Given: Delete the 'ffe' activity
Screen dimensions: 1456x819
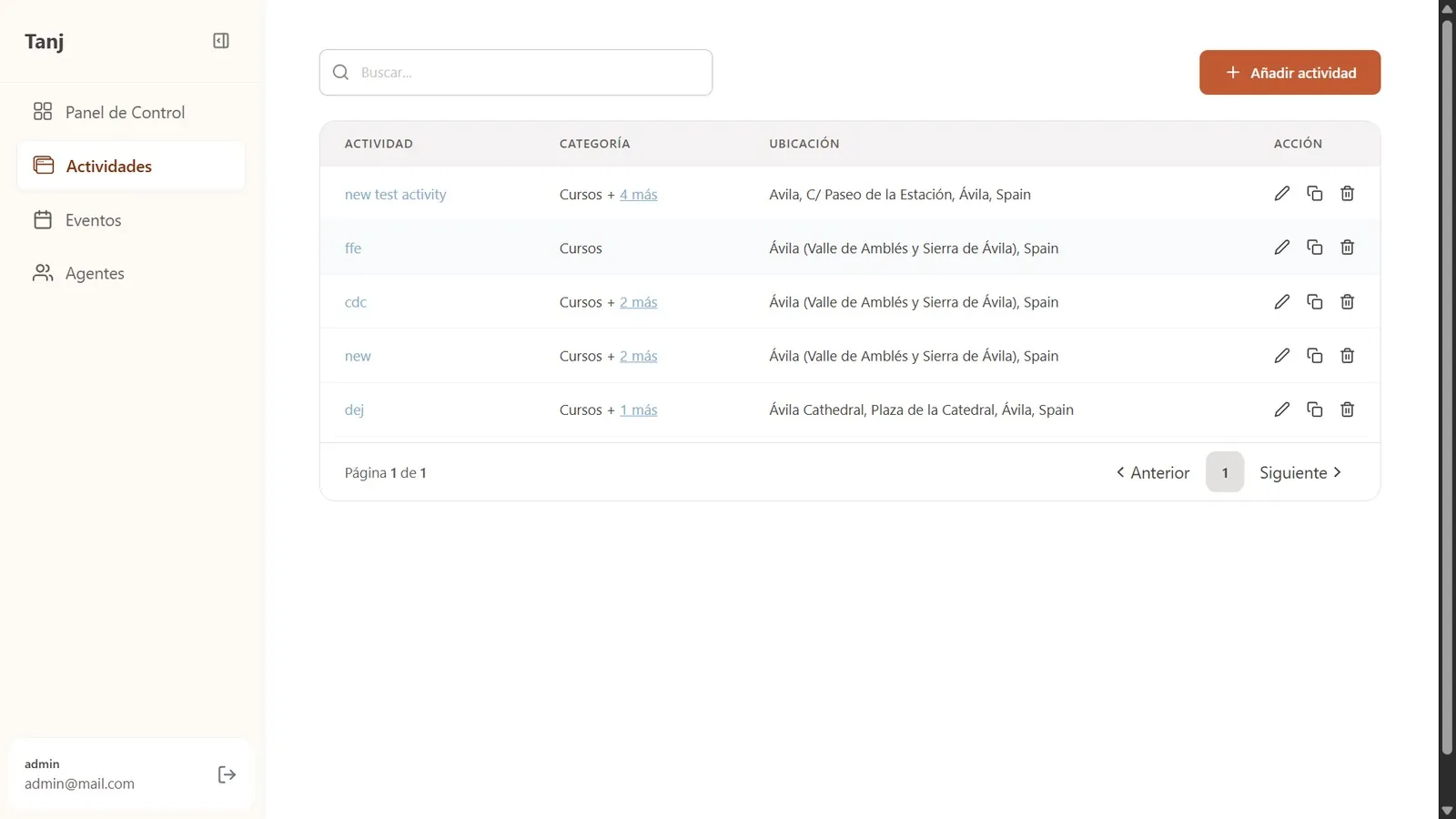Looking at the screenshot, I should (1347, 248).
